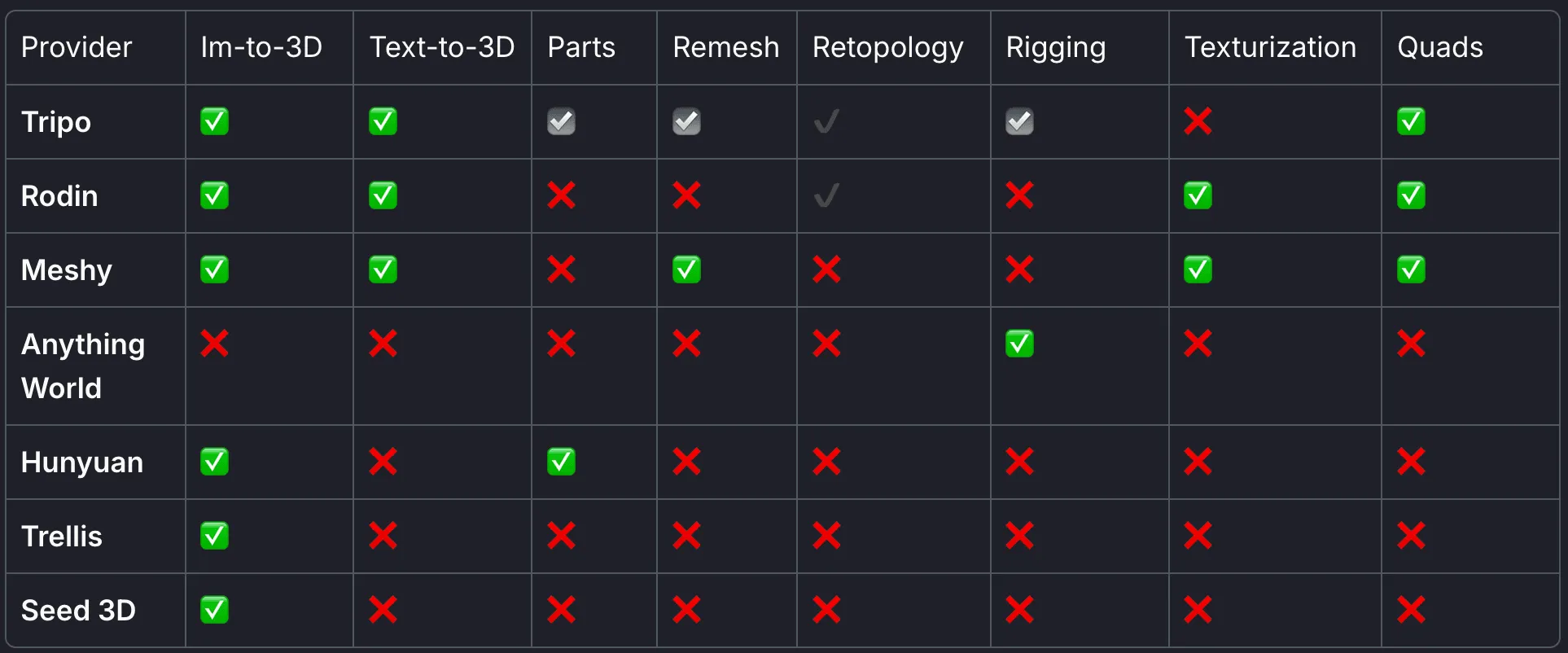
Task: Select the Tripo provider name
Action: click(56, 122)
